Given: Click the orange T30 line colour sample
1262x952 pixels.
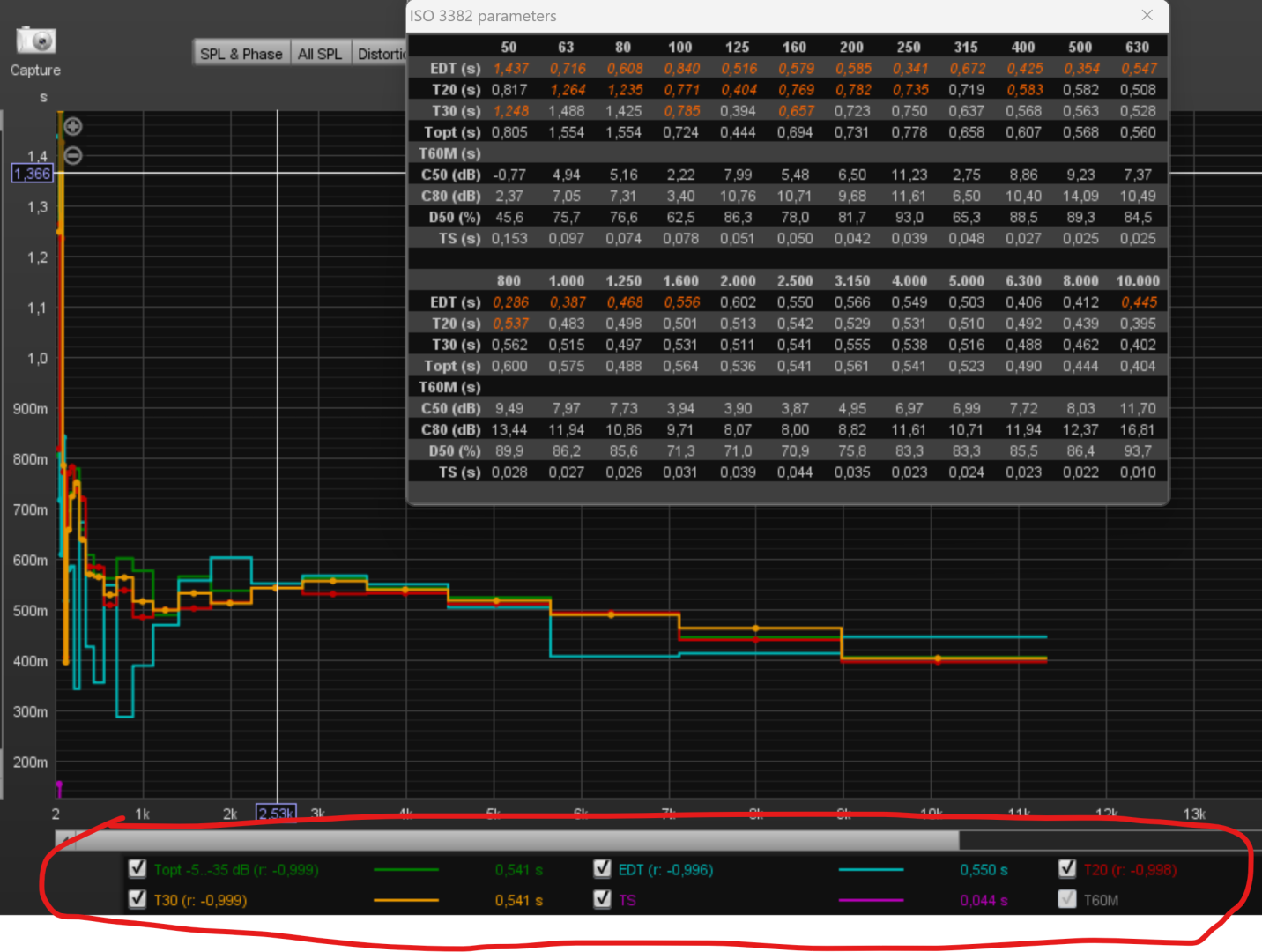Looking at the screenshot, I should (406, 900).
